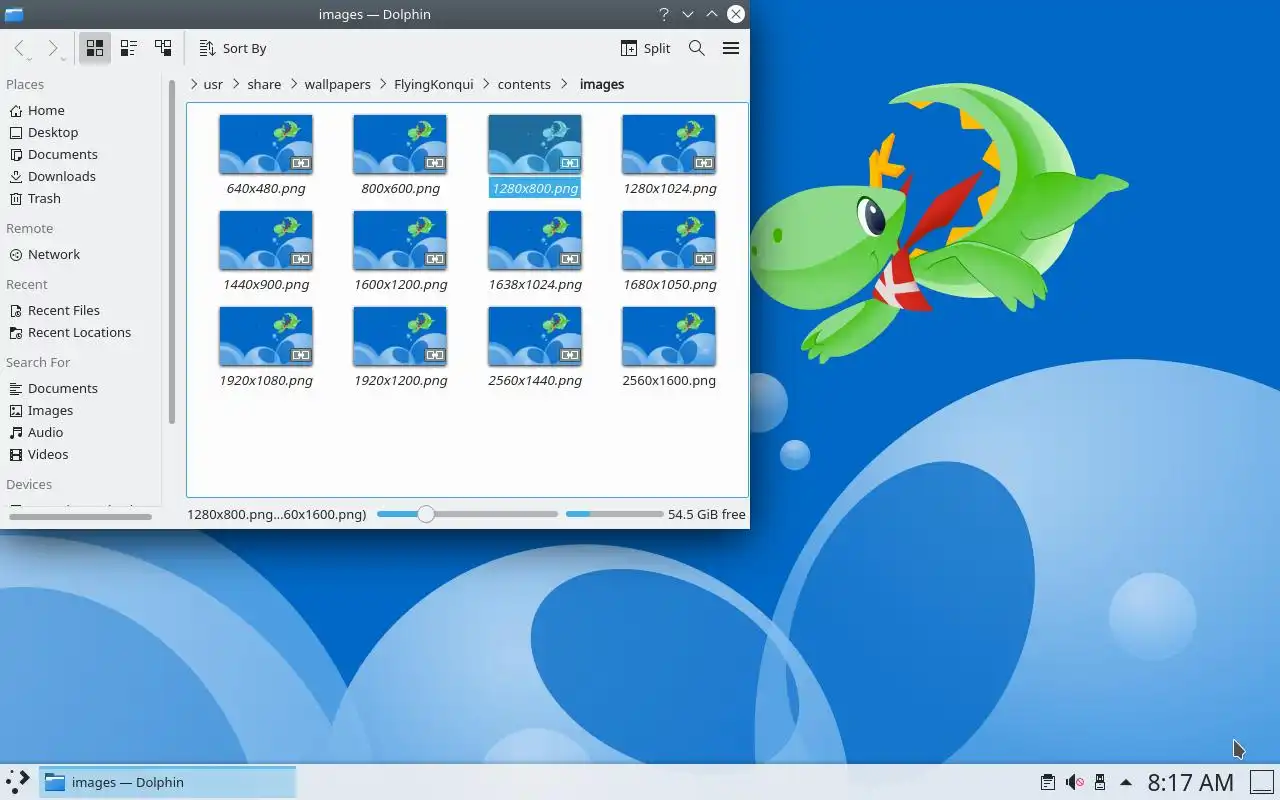Click the Trash icon in Places

pyautogui.click(x=16, y=198)
